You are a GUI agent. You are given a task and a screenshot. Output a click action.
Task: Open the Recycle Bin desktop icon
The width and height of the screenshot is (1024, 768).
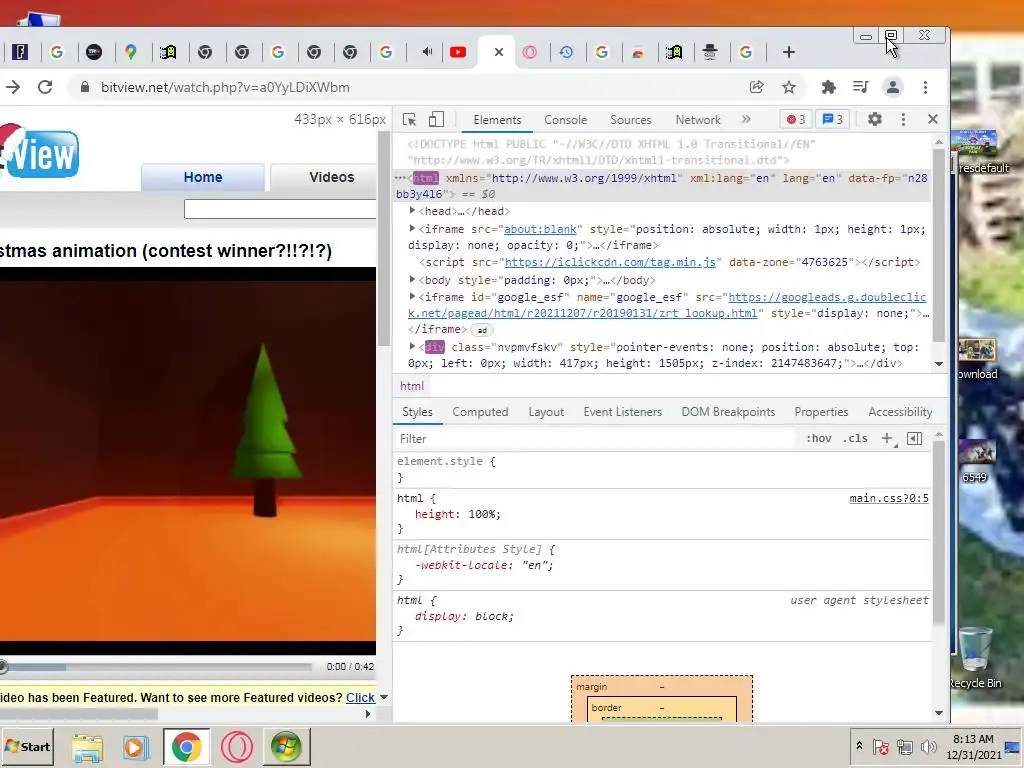pos(975,658)
